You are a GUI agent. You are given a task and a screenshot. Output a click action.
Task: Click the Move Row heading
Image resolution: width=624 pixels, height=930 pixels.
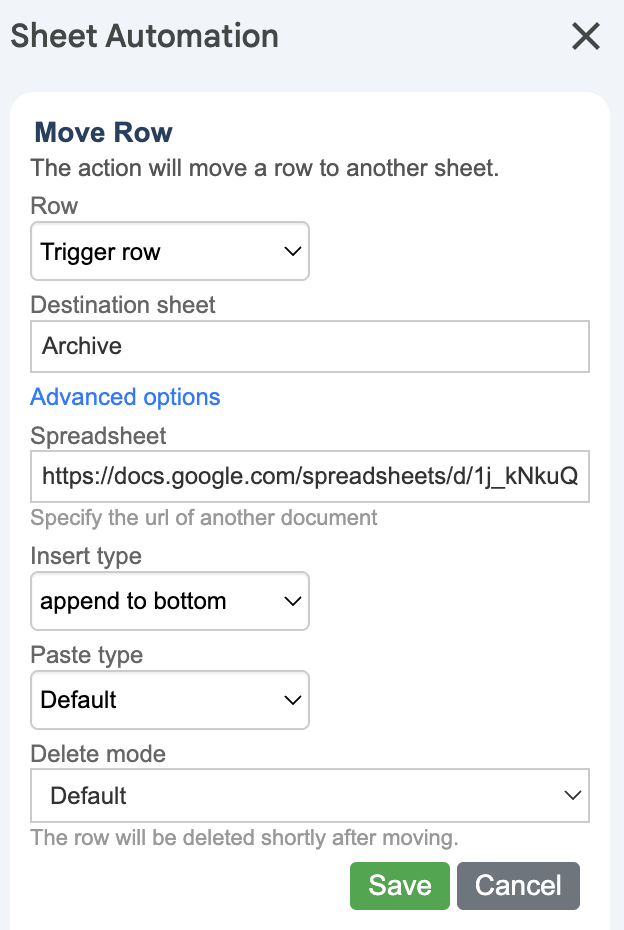pos(103,132)
